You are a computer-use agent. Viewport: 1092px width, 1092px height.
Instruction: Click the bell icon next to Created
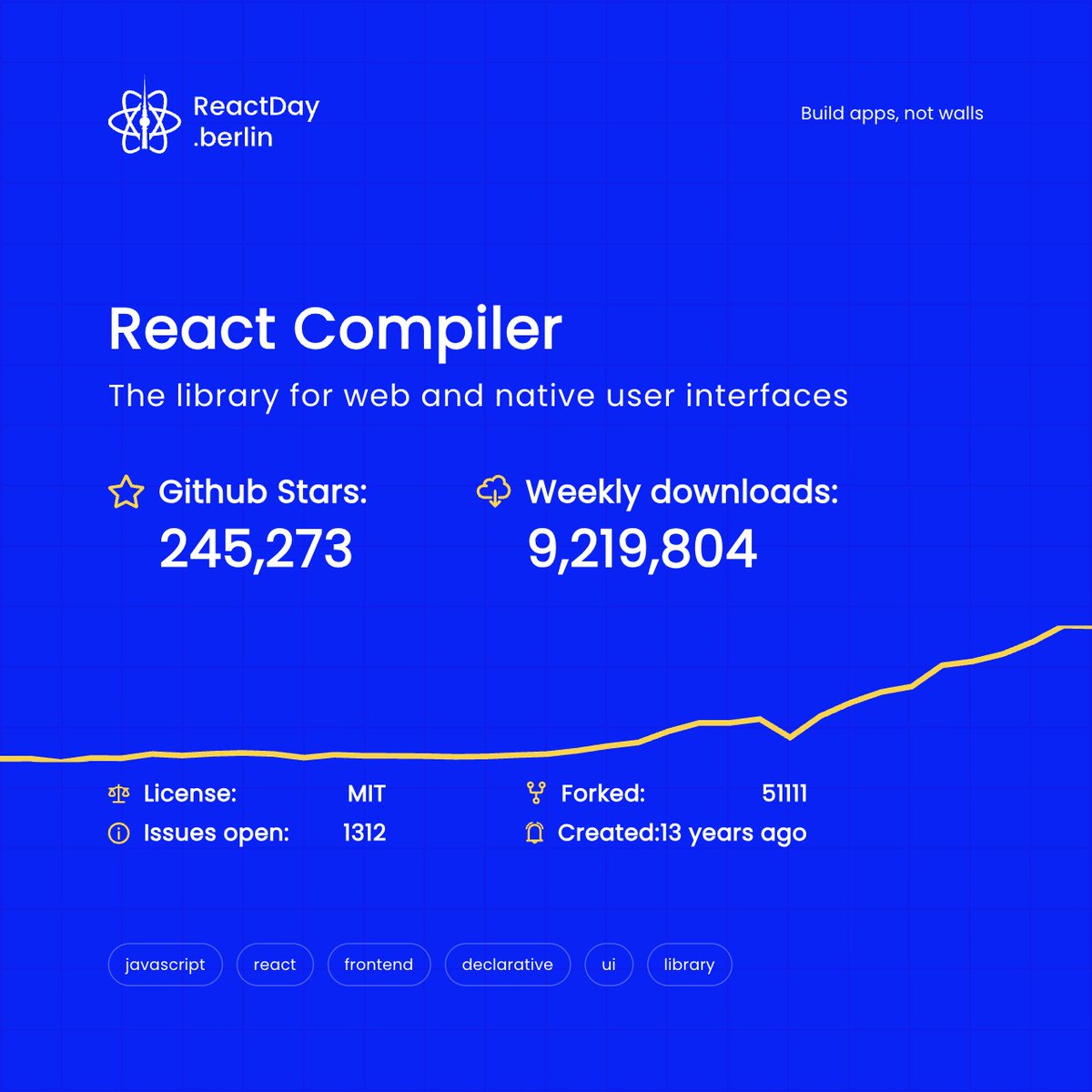(x=535, y=833)
